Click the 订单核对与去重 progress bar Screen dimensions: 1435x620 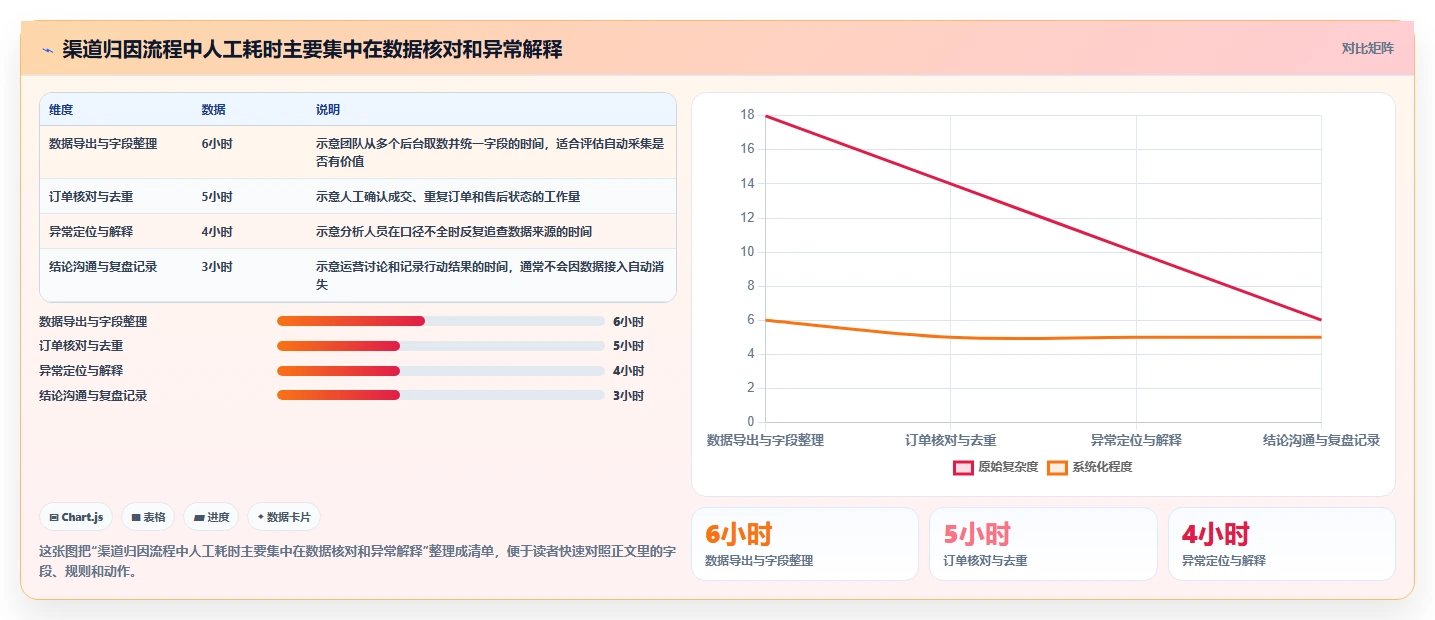441,346
